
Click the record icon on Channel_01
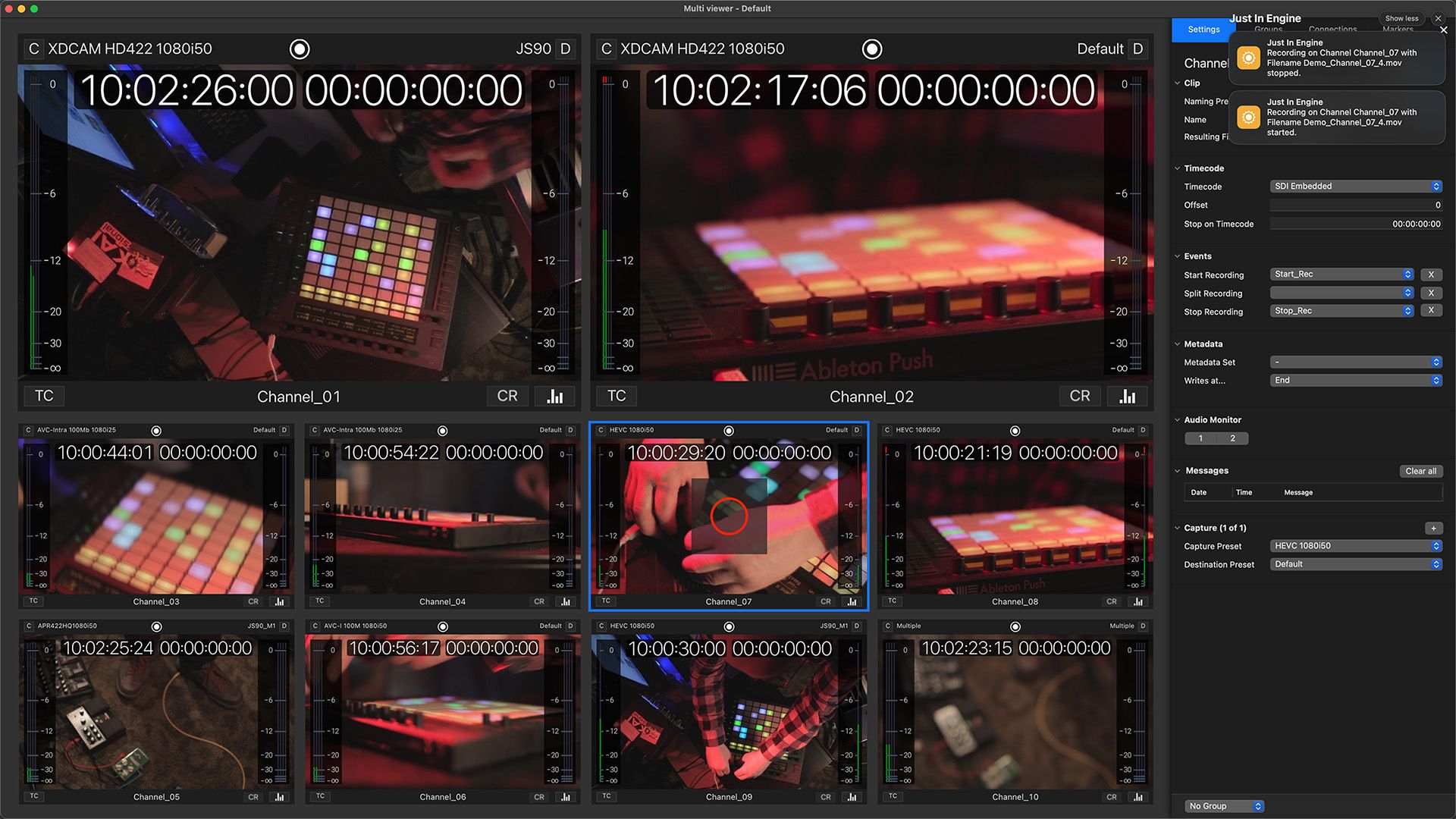pos(300,49)
